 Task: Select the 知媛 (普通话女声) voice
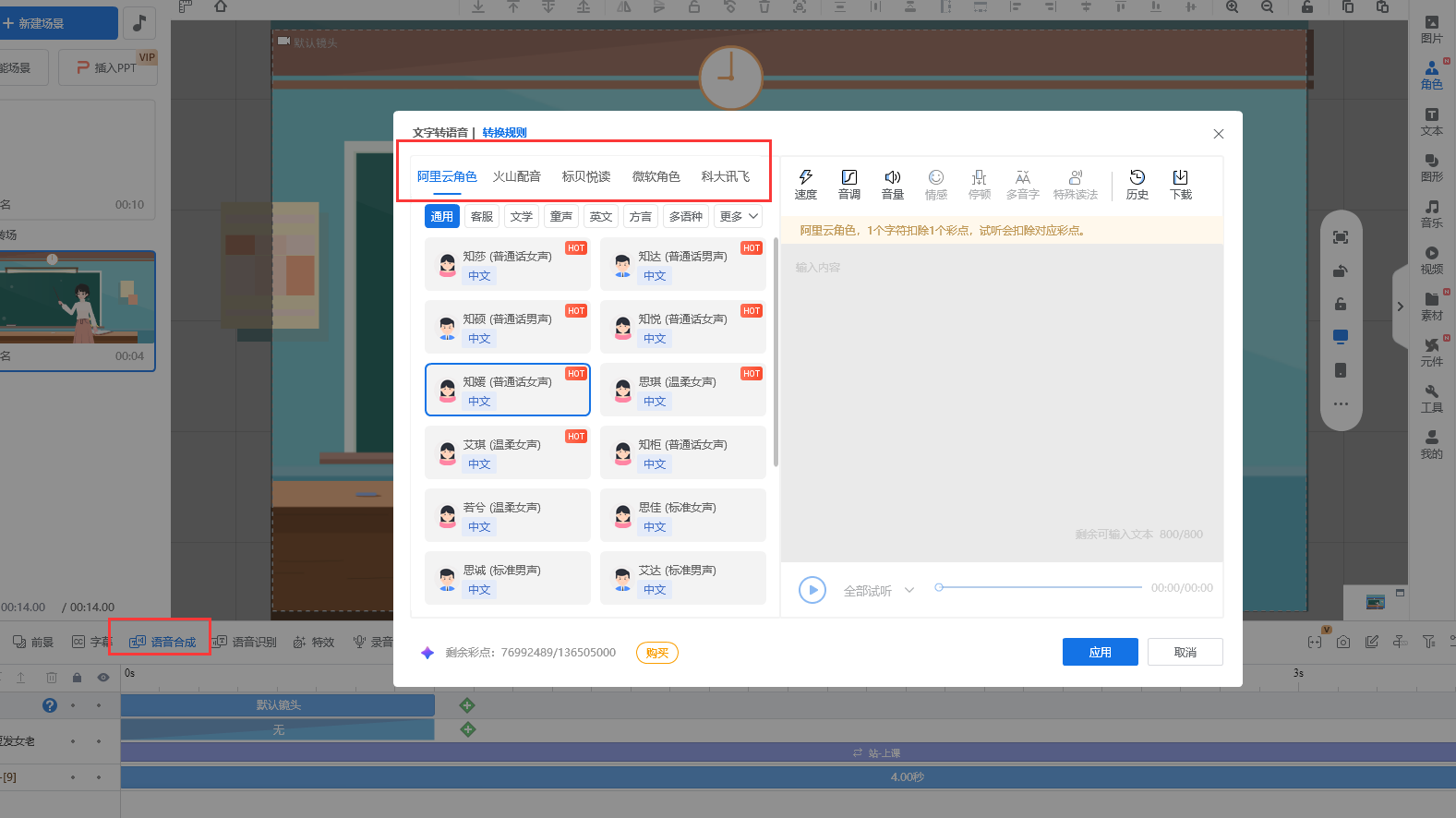[508, 390]
